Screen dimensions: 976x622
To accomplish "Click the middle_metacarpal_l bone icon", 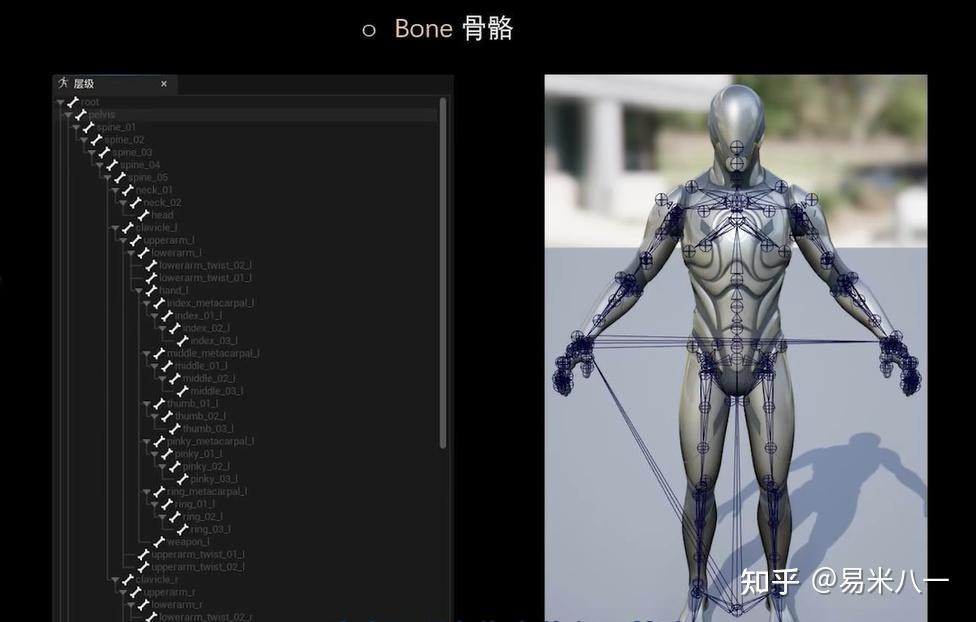I will [158, 352].
